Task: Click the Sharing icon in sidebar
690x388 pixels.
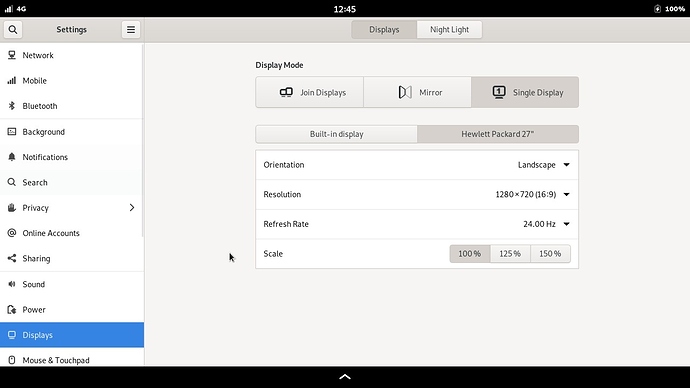Action: tap(12, 258)
